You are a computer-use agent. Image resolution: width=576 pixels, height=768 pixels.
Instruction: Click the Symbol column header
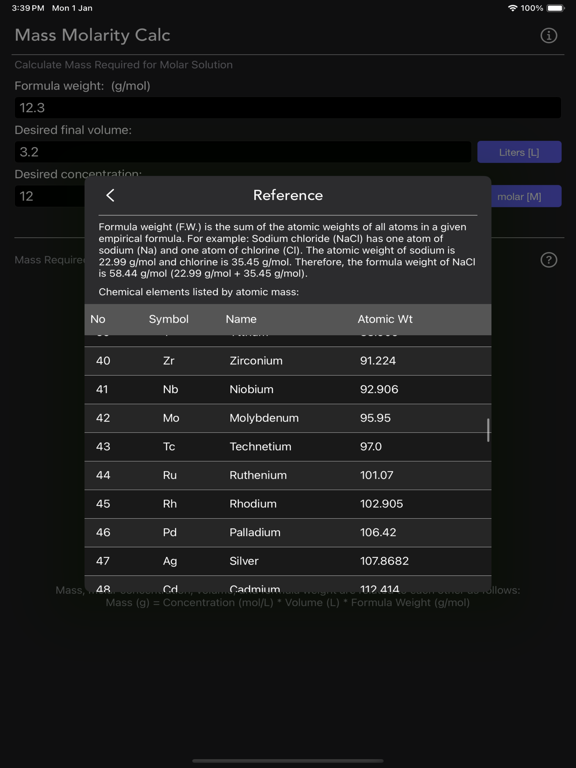point(168,319)
